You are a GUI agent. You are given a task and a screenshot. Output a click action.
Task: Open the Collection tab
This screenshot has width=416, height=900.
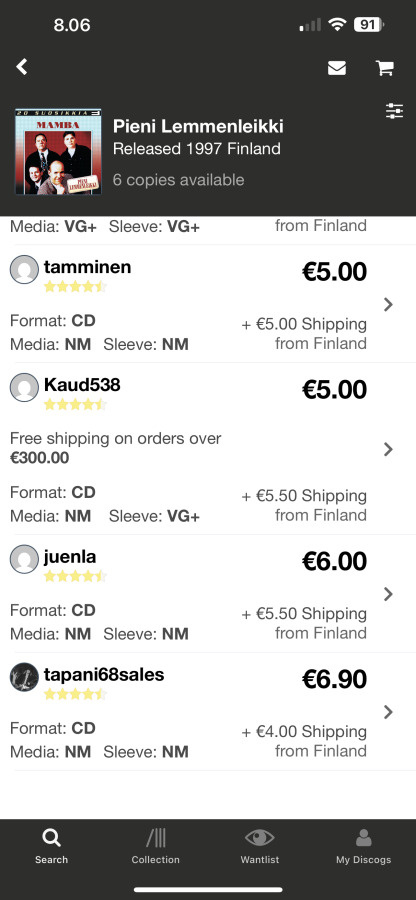point(155,847)
